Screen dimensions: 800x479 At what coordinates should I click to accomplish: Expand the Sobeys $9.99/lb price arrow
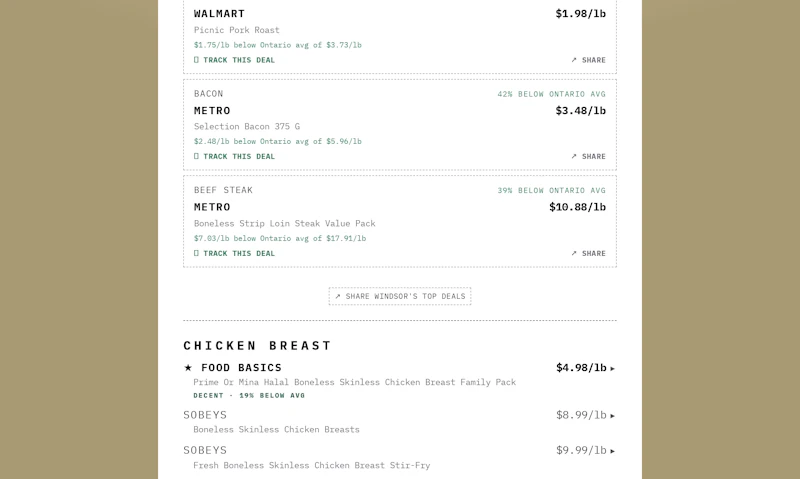(613, 451)
